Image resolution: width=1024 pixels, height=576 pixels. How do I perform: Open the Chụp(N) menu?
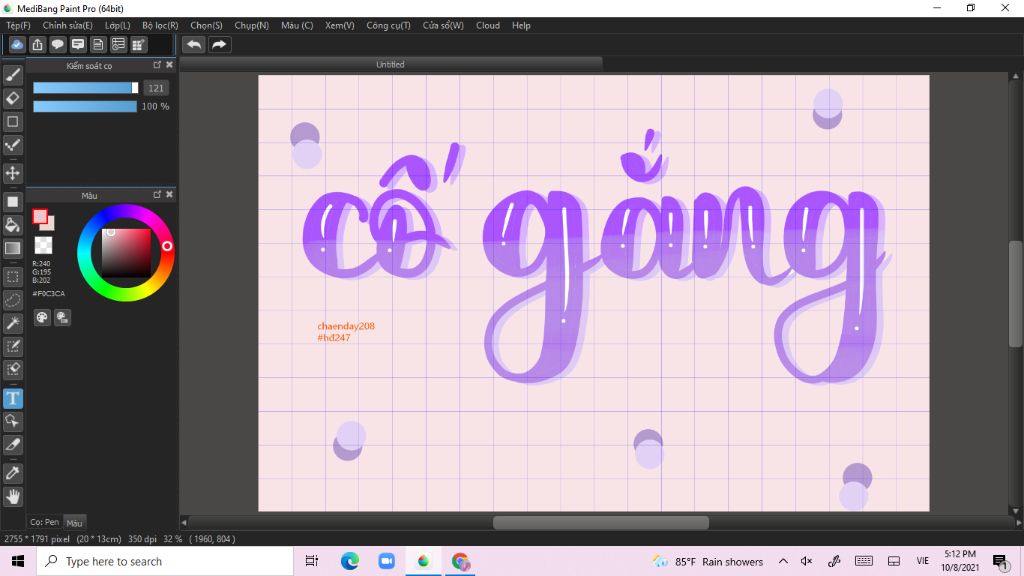point(251,25)
